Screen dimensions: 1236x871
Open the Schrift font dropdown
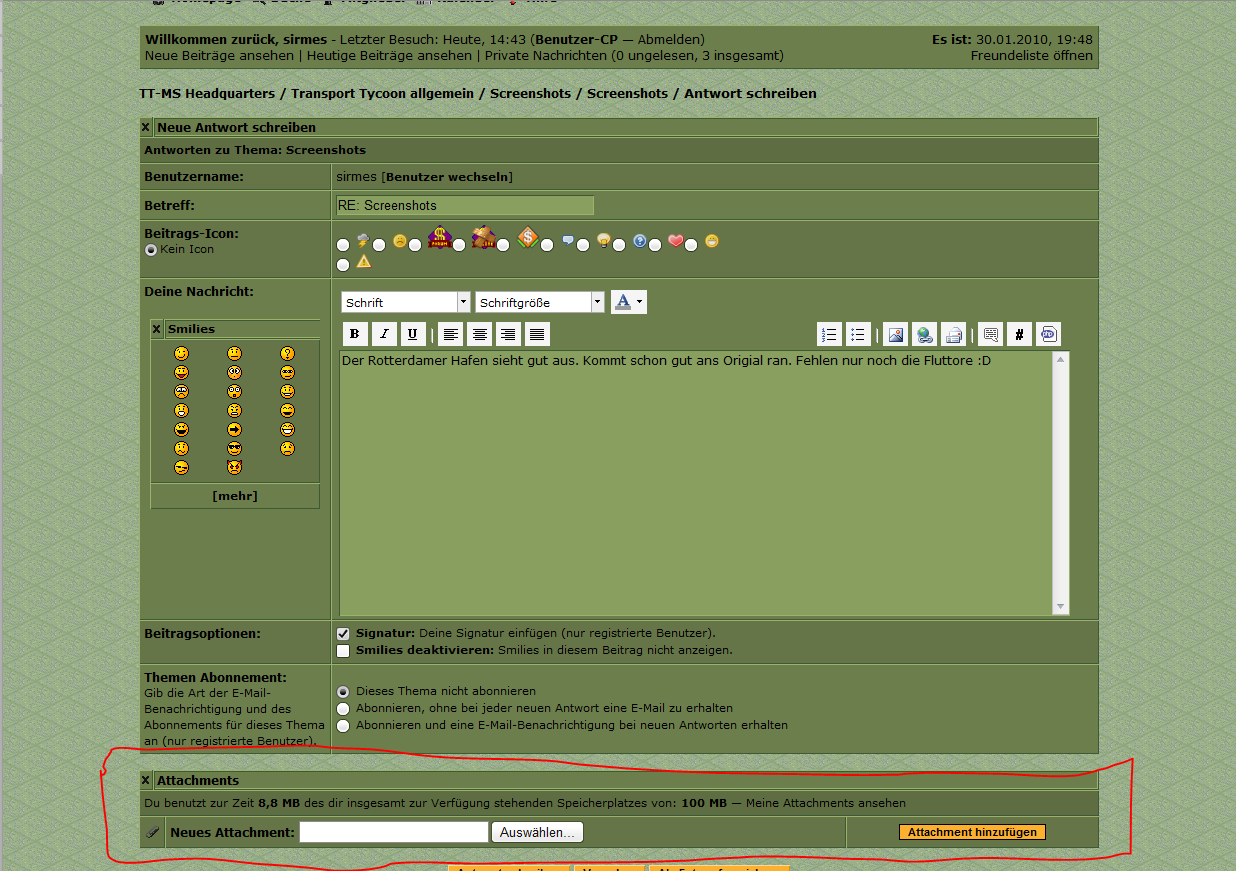[405, 302]
